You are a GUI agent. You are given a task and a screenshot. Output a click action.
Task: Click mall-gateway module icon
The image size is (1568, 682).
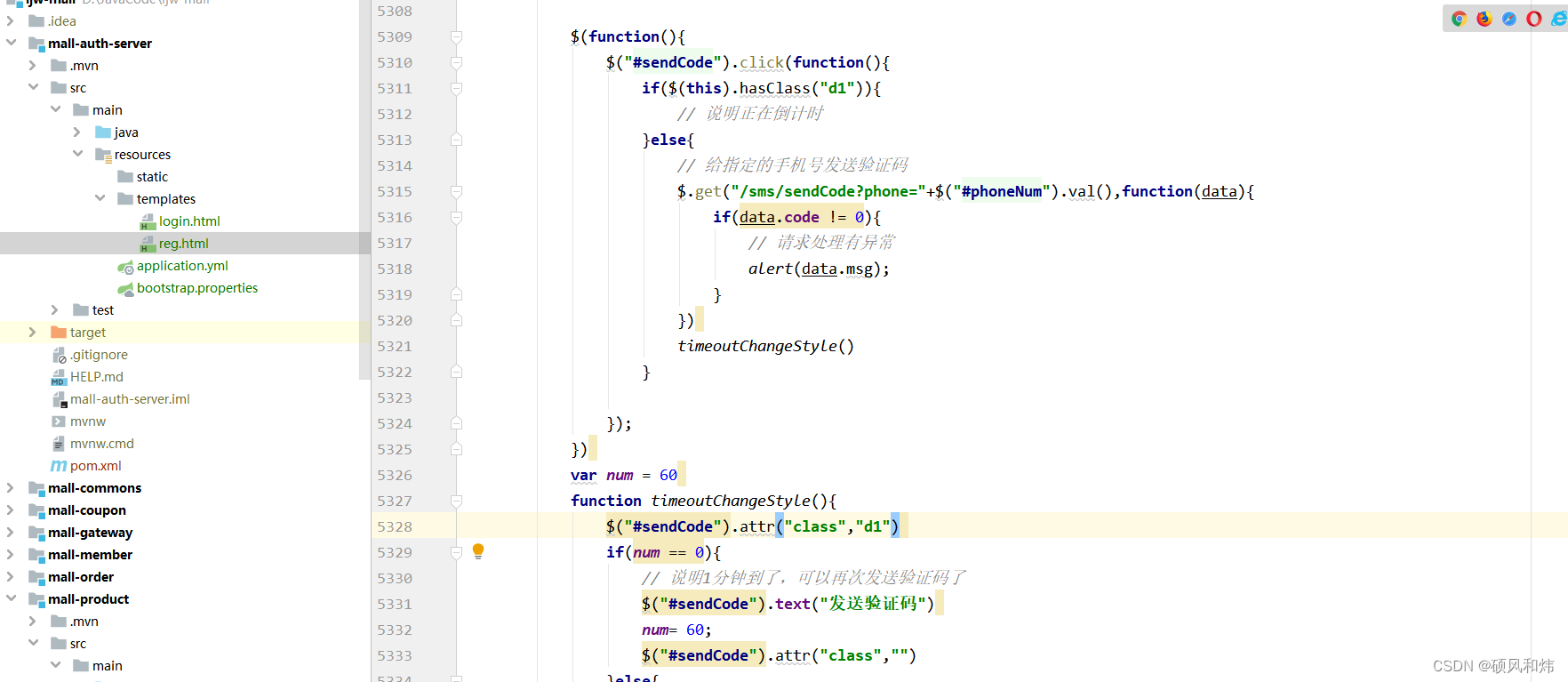[36, 533]
